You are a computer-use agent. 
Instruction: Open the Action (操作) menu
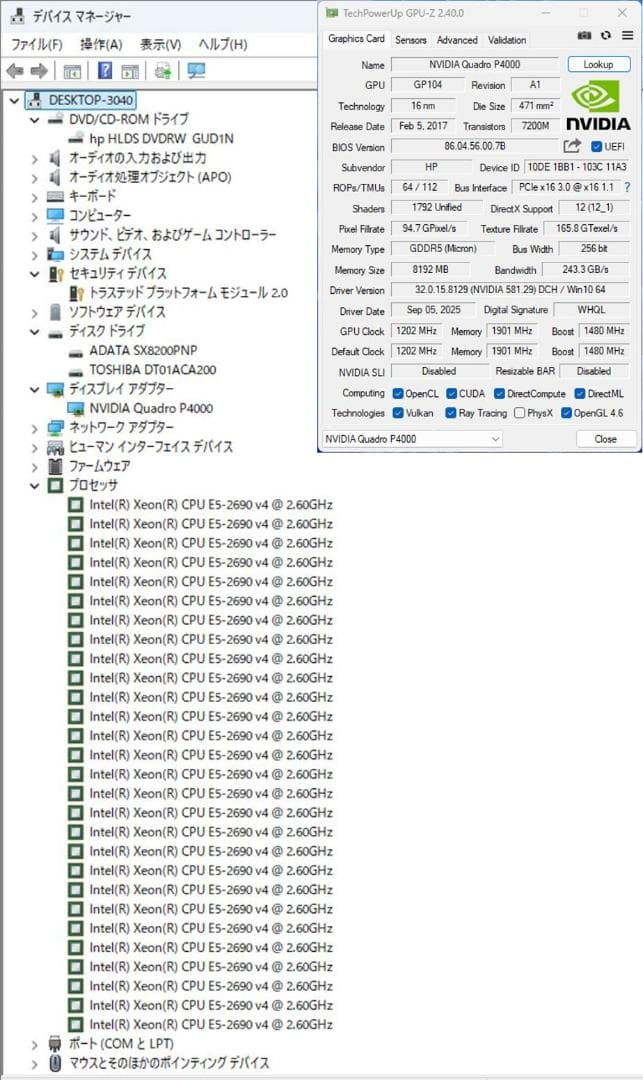[101, 45]
